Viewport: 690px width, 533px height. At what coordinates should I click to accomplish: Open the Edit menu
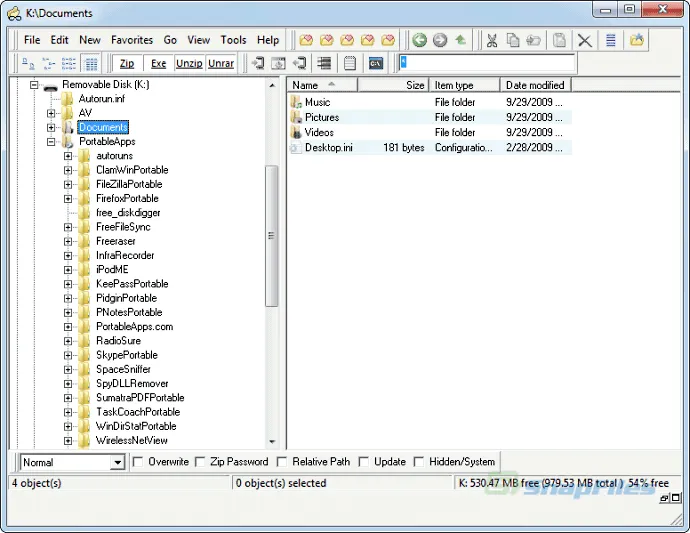59,40
